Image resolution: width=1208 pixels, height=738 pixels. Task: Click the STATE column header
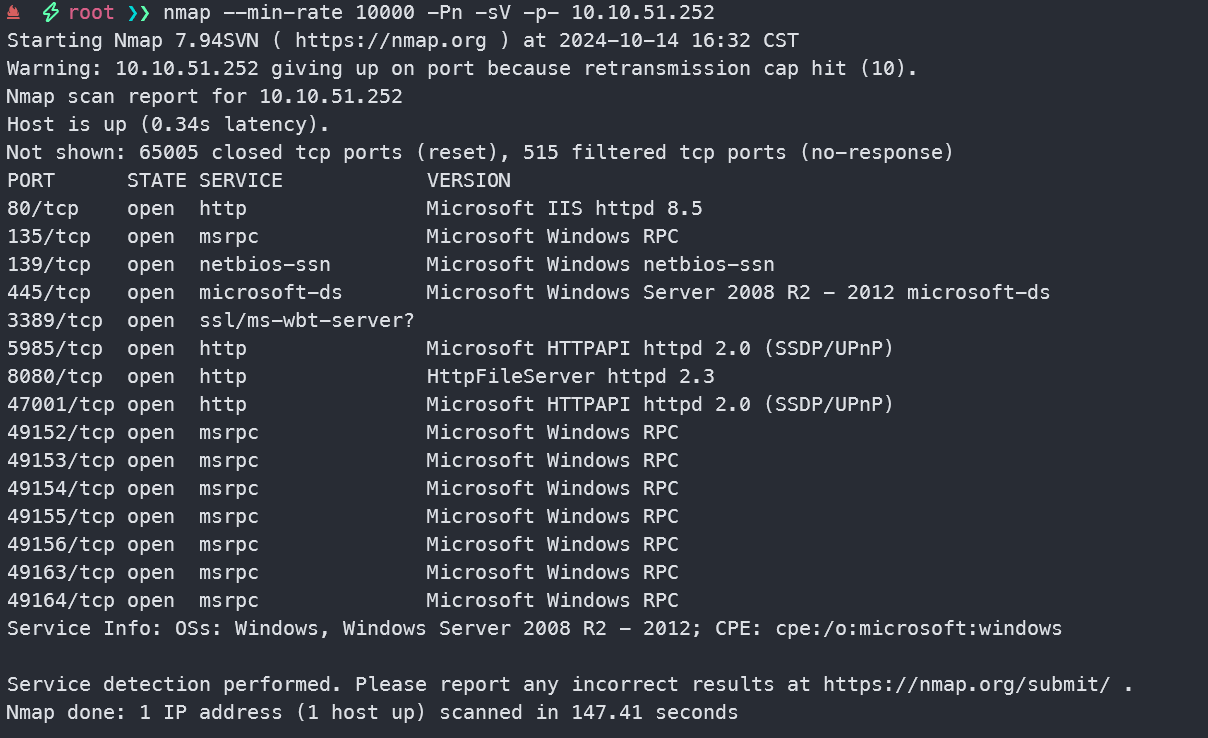[157, 181]
